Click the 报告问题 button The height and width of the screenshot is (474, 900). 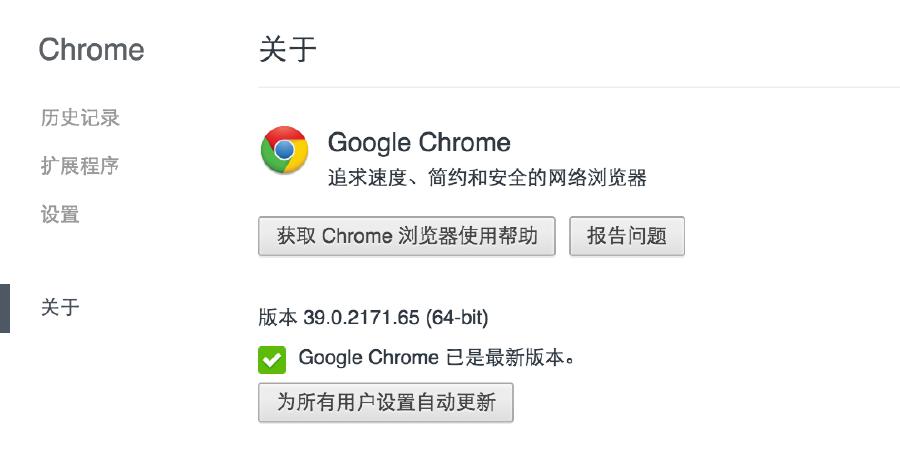pos(627,236)
